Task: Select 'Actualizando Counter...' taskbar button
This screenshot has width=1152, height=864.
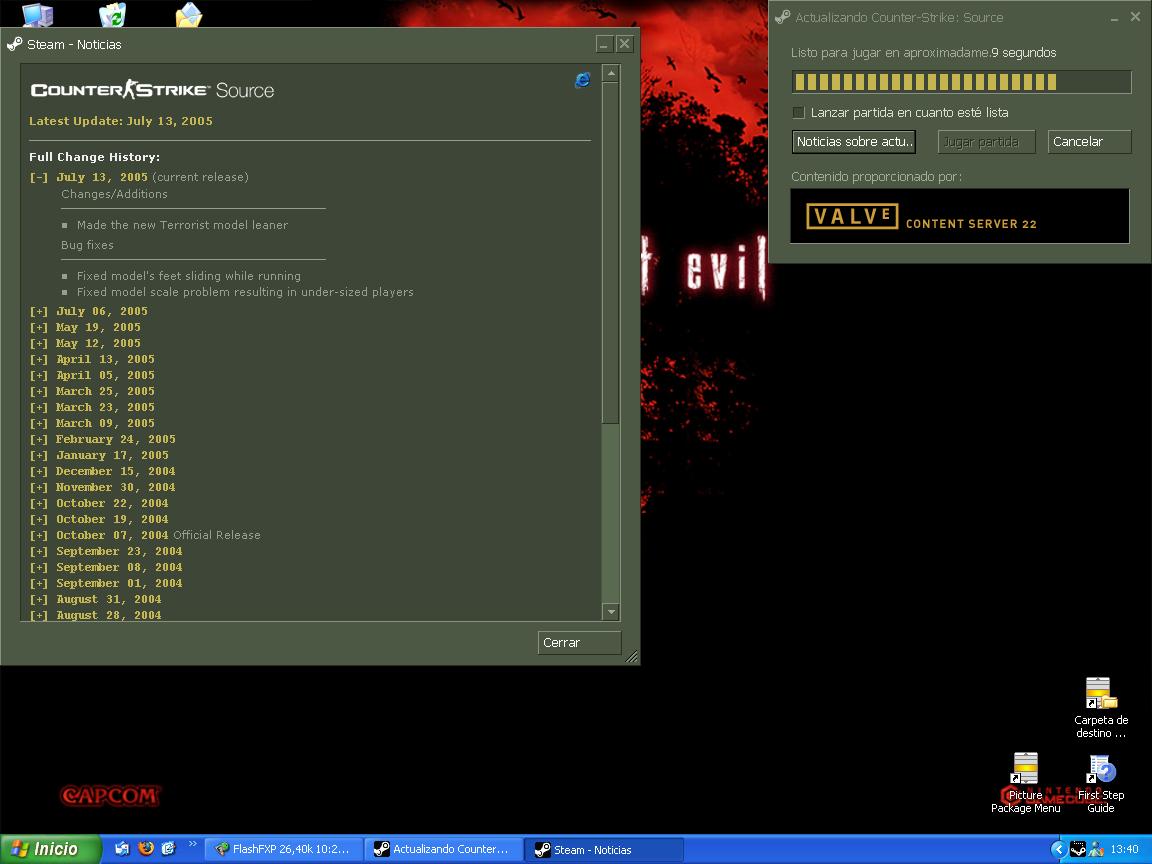Action: point(443,849)
